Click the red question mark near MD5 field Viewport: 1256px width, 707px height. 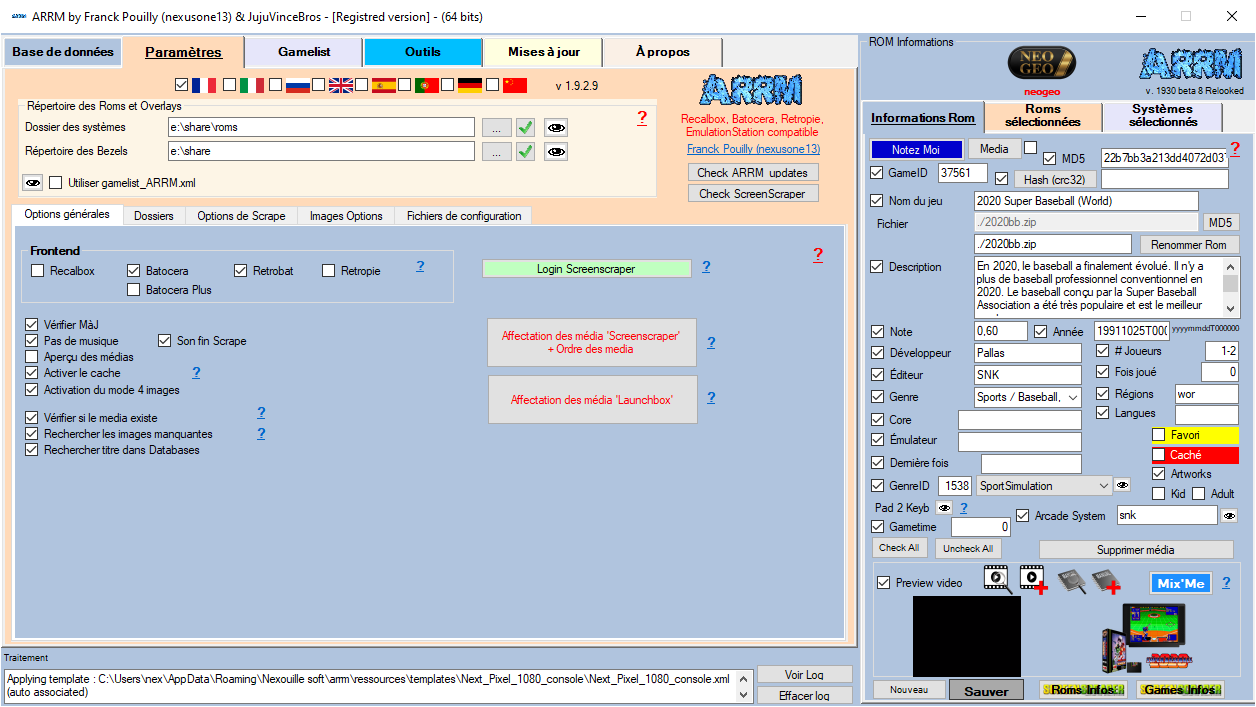(x=1235, y=149)
